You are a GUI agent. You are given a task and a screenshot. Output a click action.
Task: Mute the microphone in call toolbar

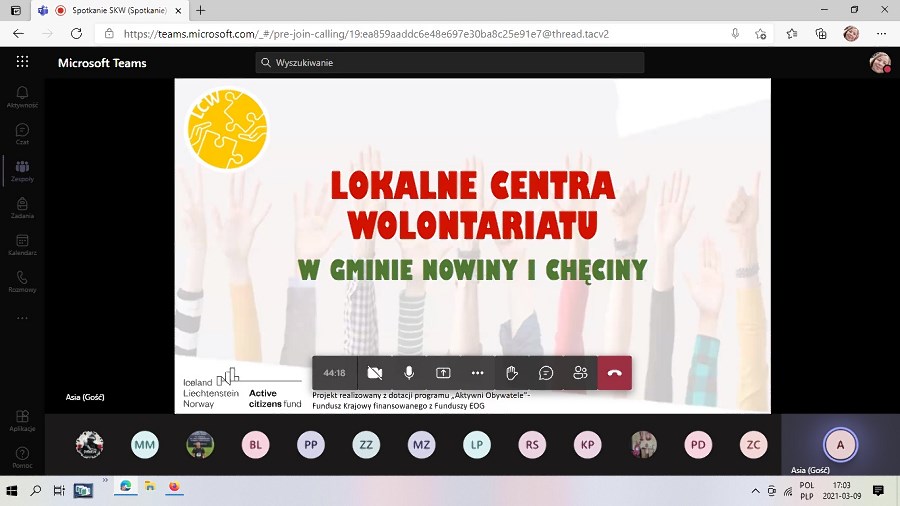[x=409, y=373]
